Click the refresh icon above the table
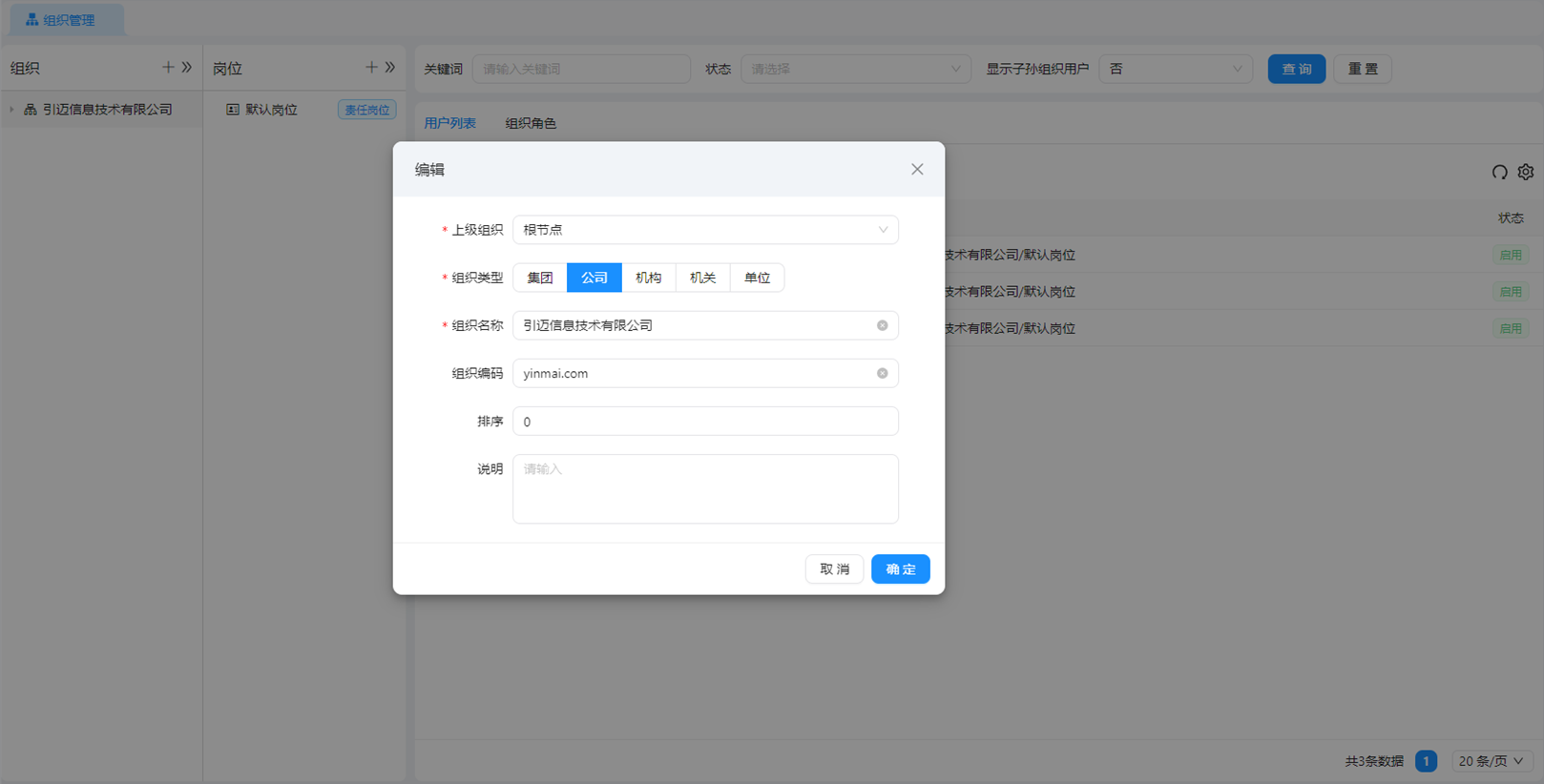This screenshot has height=784, width=1544. 1499,172
